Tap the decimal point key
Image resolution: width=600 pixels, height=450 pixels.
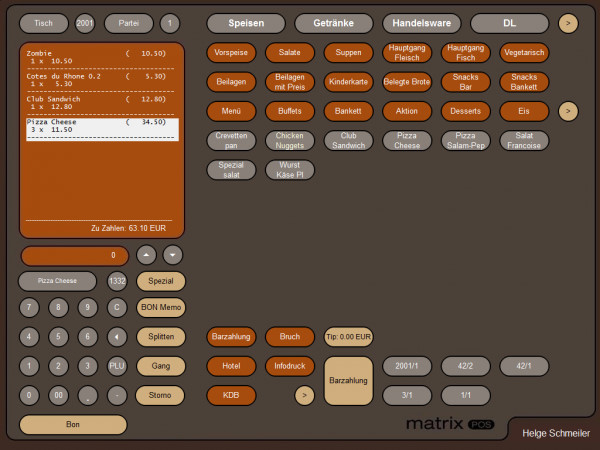pyautogui.click(x=88, y=395)
